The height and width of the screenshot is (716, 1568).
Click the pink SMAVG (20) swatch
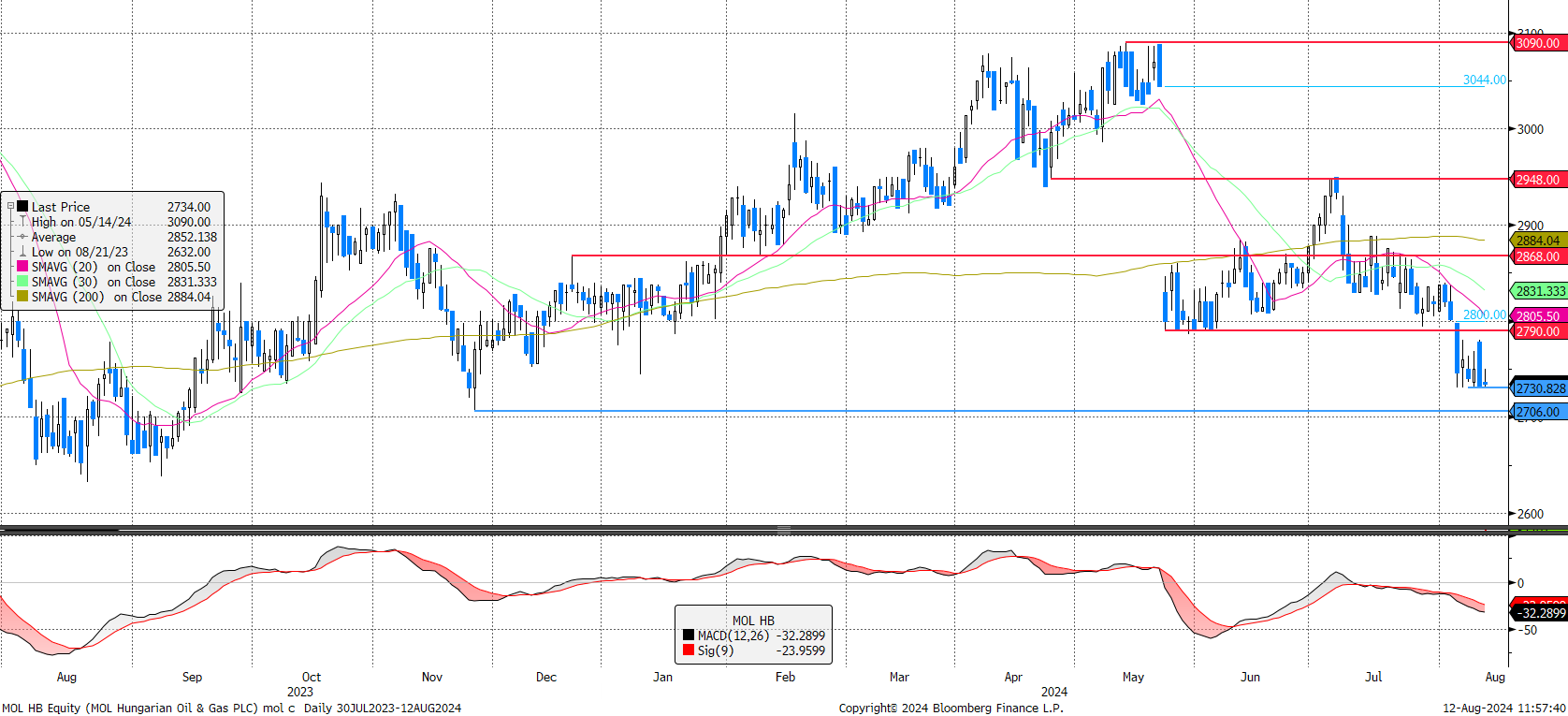(x=22, y=267)
